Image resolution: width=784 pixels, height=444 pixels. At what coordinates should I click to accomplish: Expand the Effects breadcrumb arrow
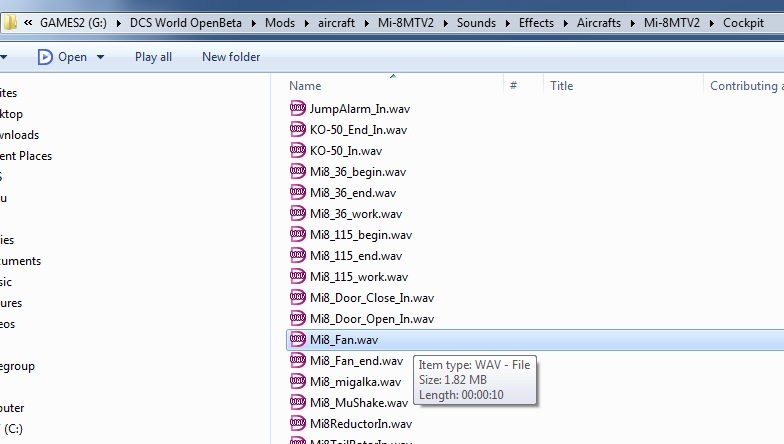(x=566, y=23)
